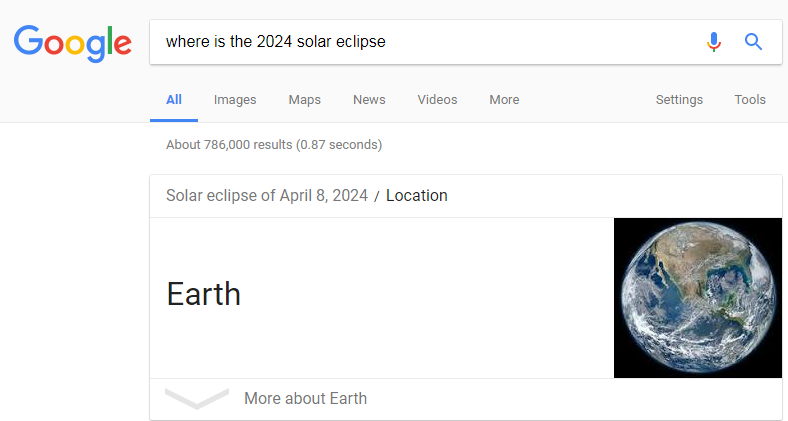Click the About 786,000 results count text
Viewport: 788px width, 421px height.
[x=274, y=145]
